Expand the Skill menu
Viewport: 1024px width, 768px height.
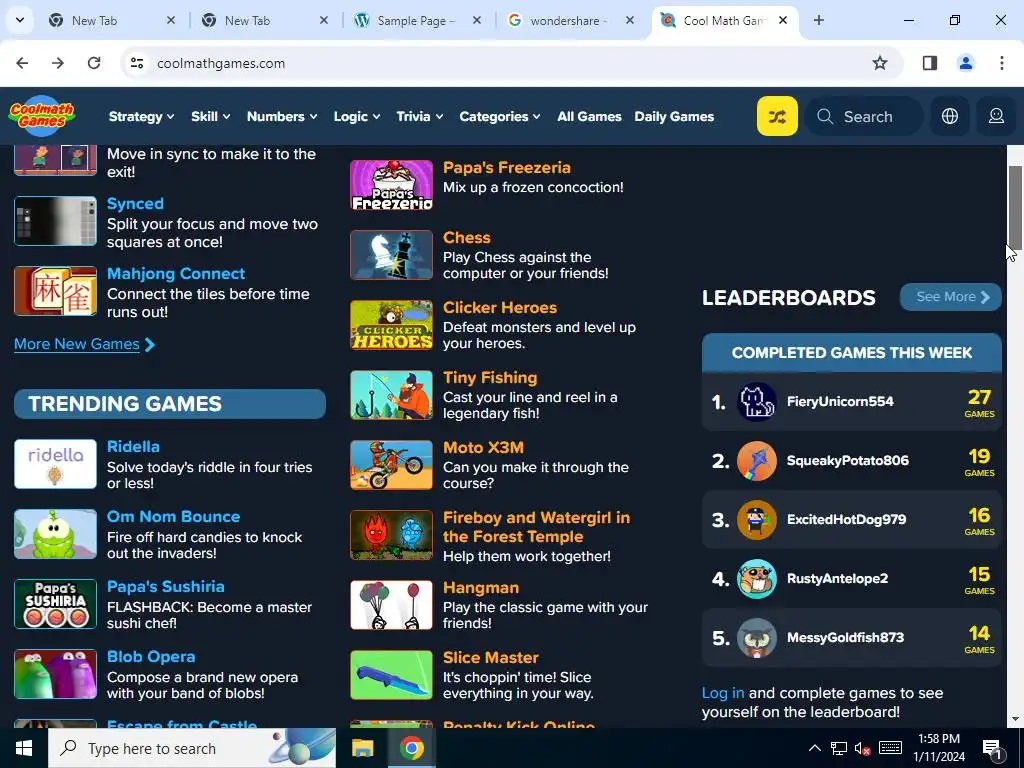[210, 116]
